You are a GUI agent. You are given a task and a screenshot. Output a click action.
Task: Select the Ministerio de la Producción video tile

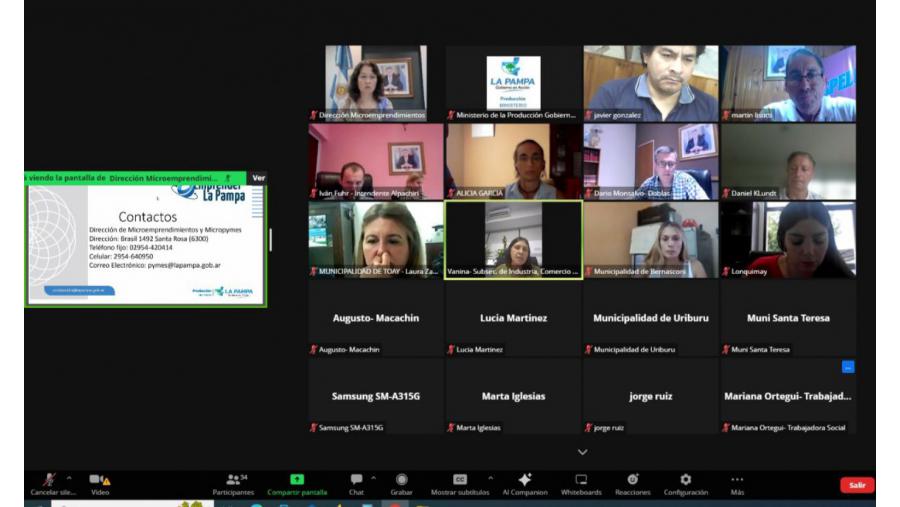click(513, 83)
